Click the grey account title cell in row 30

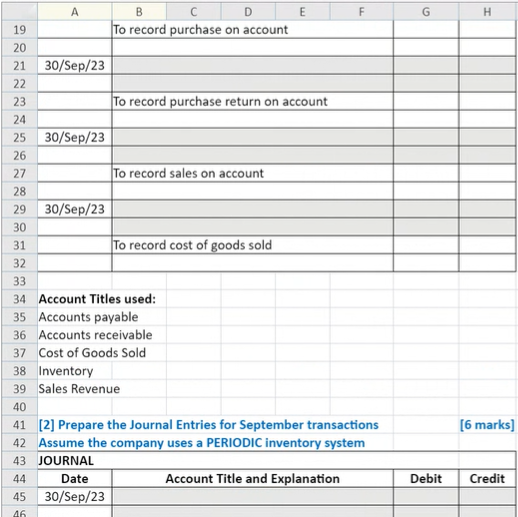(252, 227)
